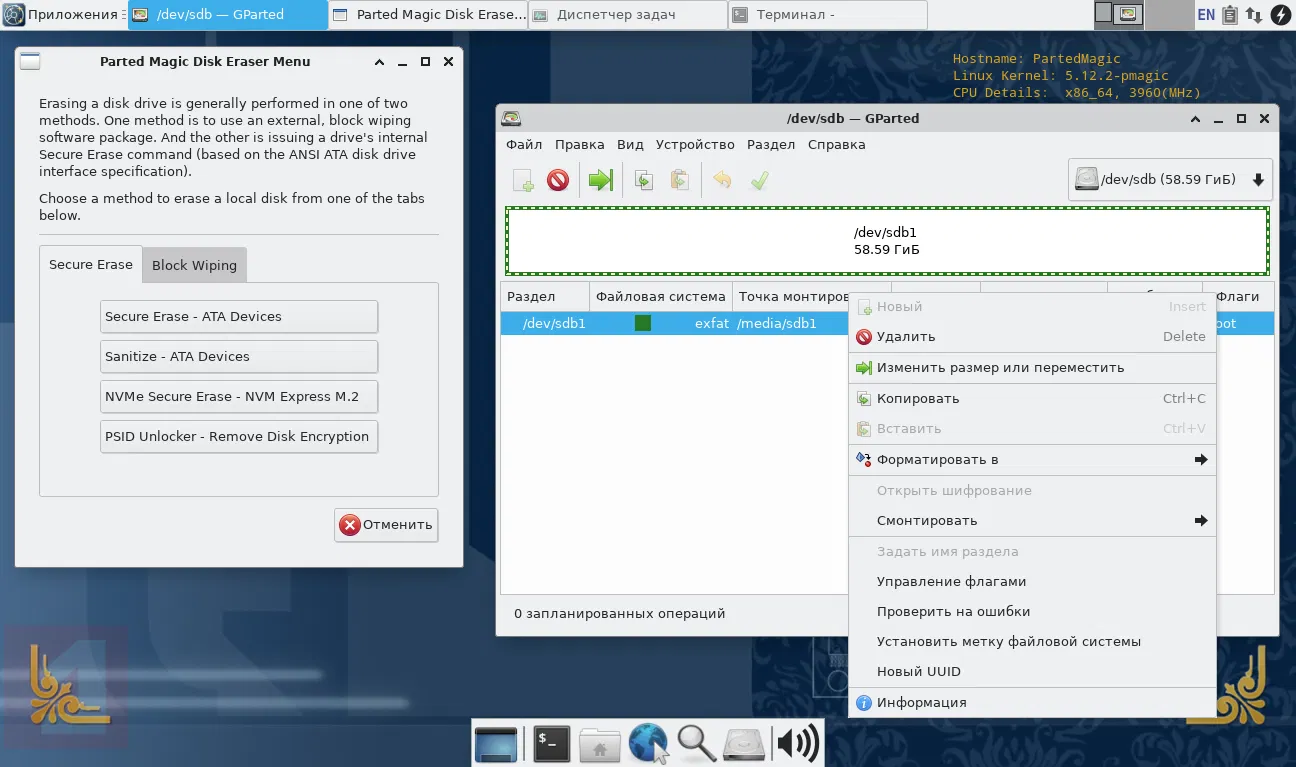Image resolution: width=1296 pixels, height=767 pixels.
Task: Switch to the Secure Erase tab
Action: 91,265
